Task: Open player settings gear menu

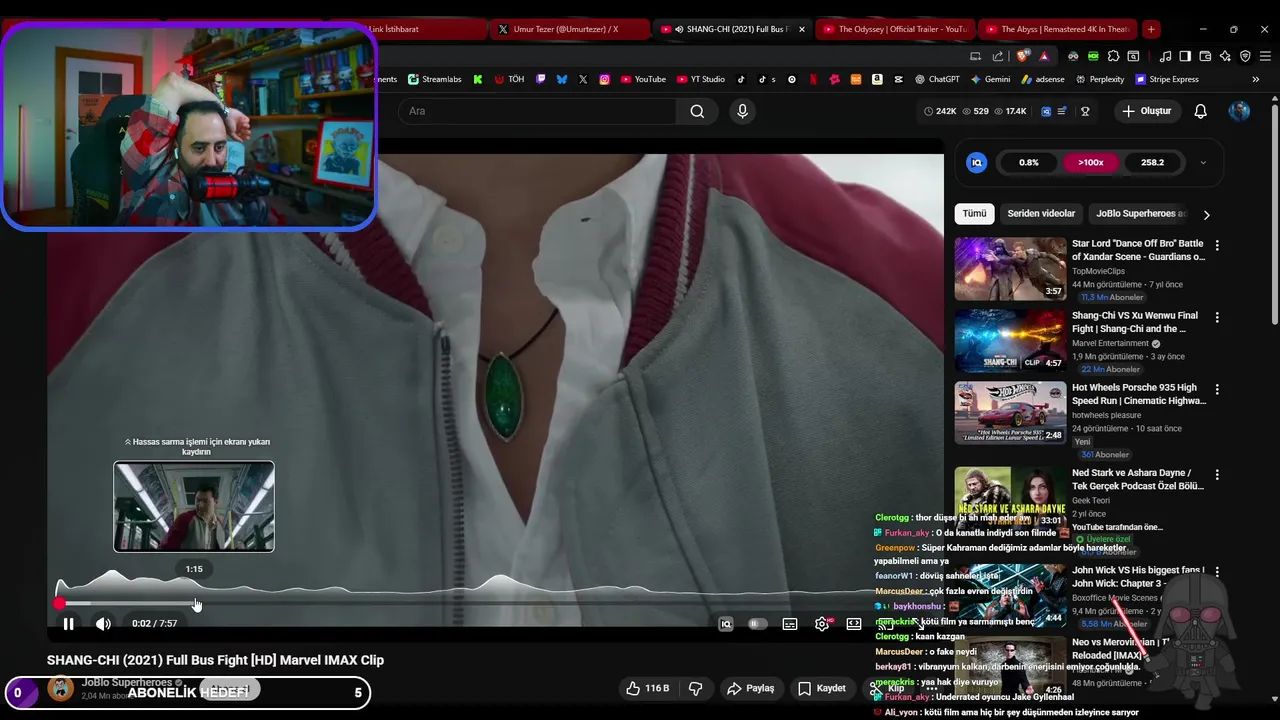Action: (822, 624)
